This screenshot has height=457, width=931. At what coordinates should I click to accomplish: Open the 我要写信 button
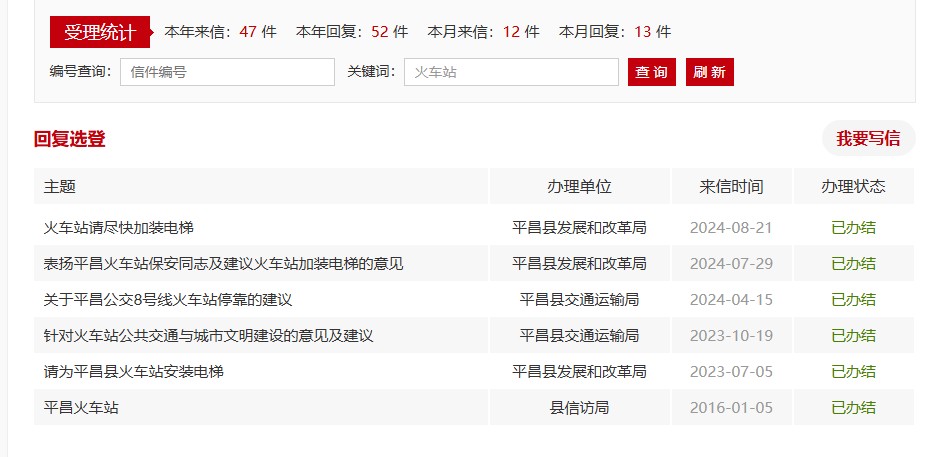[868, 138]
